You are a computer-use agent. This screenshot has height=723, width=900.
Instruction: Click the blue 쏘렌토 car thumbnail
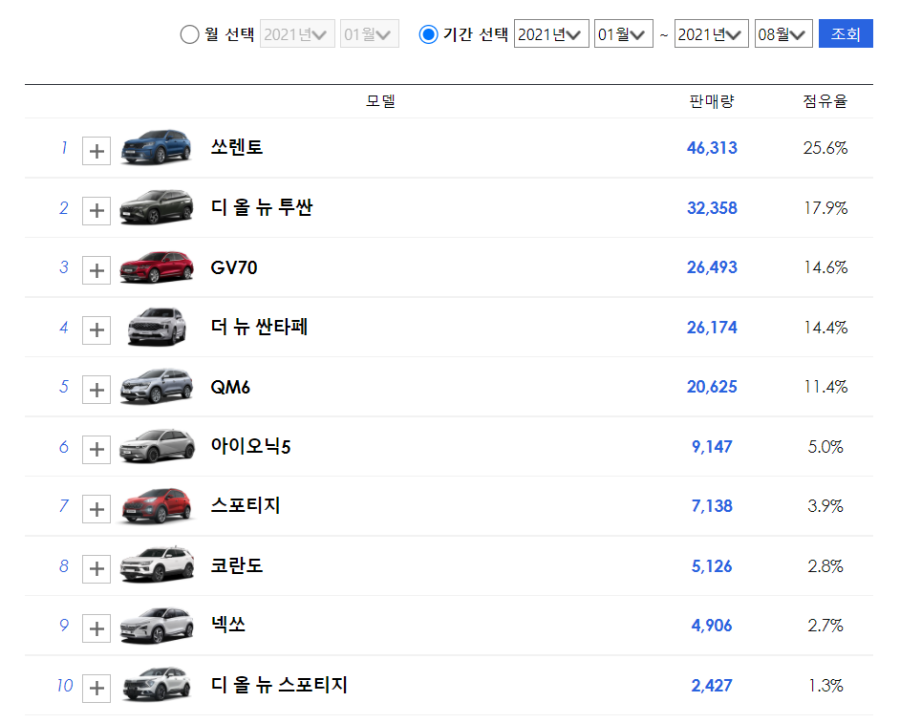pos(156,147)
